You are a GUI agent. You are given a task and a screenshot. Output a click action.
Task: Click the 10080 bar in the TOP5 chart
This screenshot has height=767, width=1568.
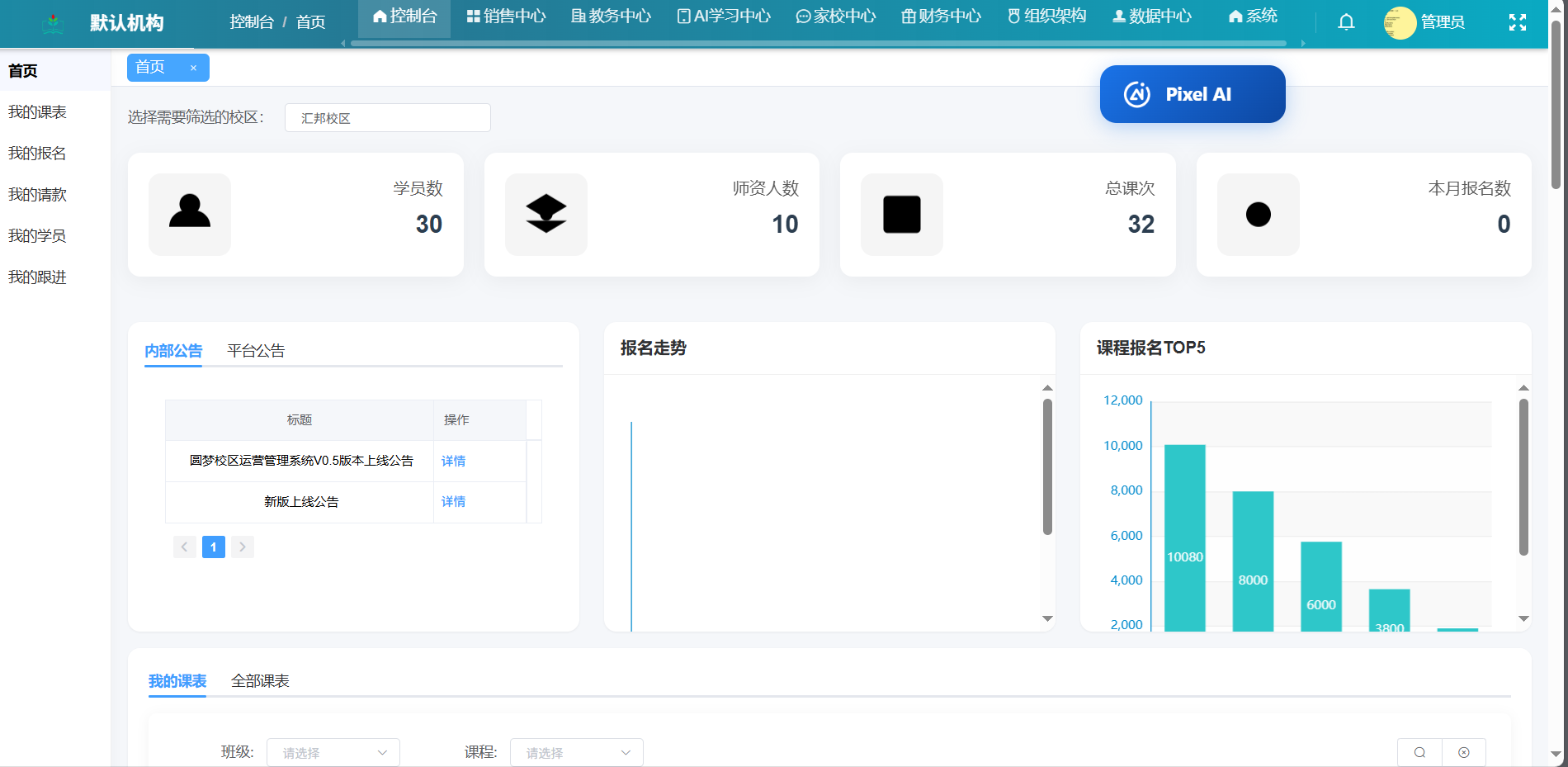[x=1184, y=537]
